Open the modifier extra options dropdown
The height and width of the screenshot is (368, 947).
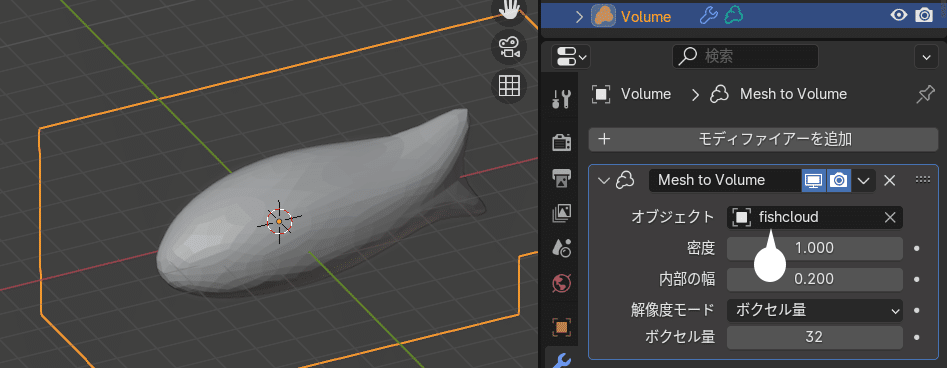click(864, 180)
